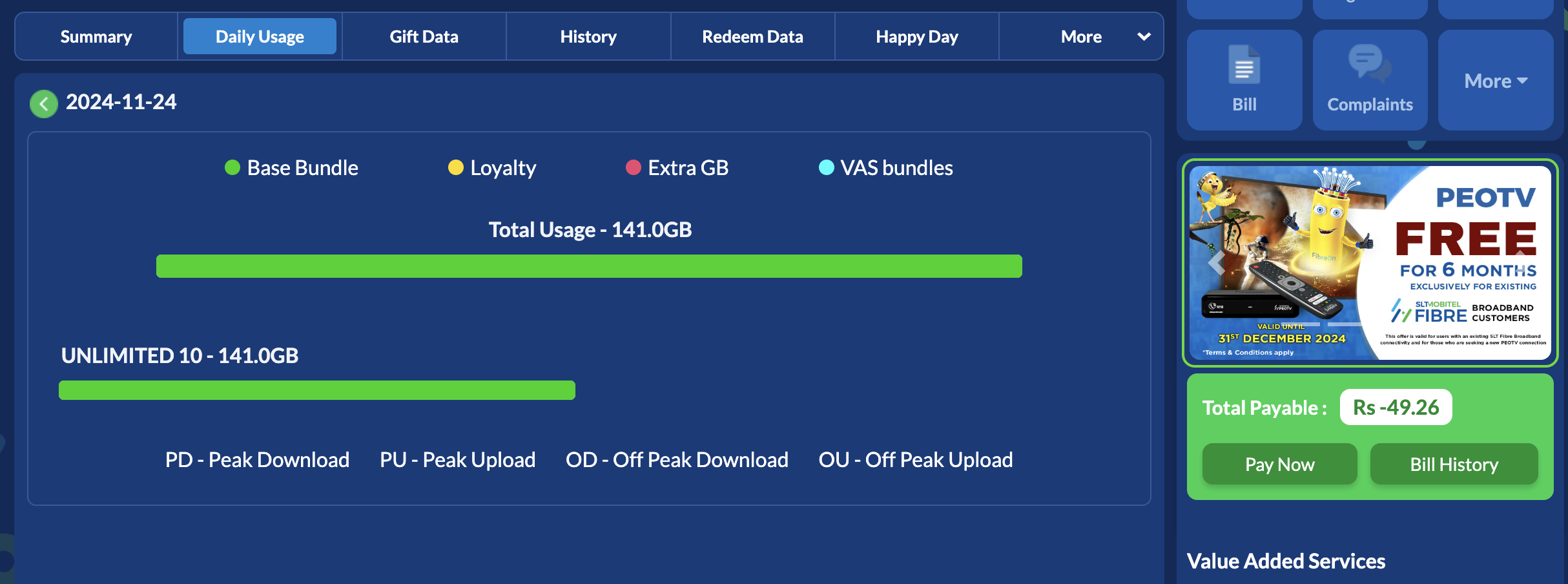
Task: Open Bill History
Action: [x=1454, y=464]
